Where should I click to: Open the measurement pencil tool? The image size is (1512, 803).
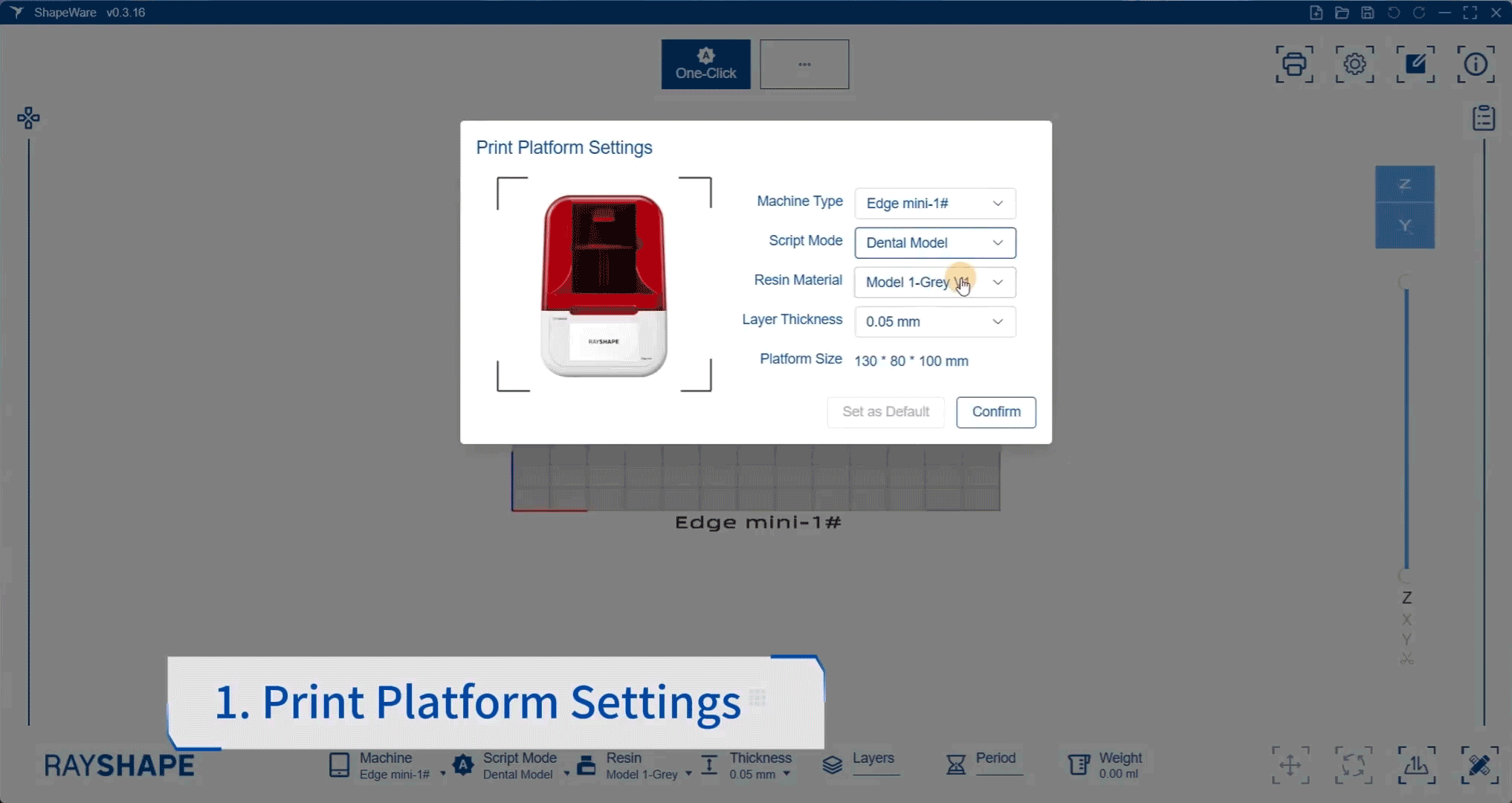click(x=1479, y=764)
